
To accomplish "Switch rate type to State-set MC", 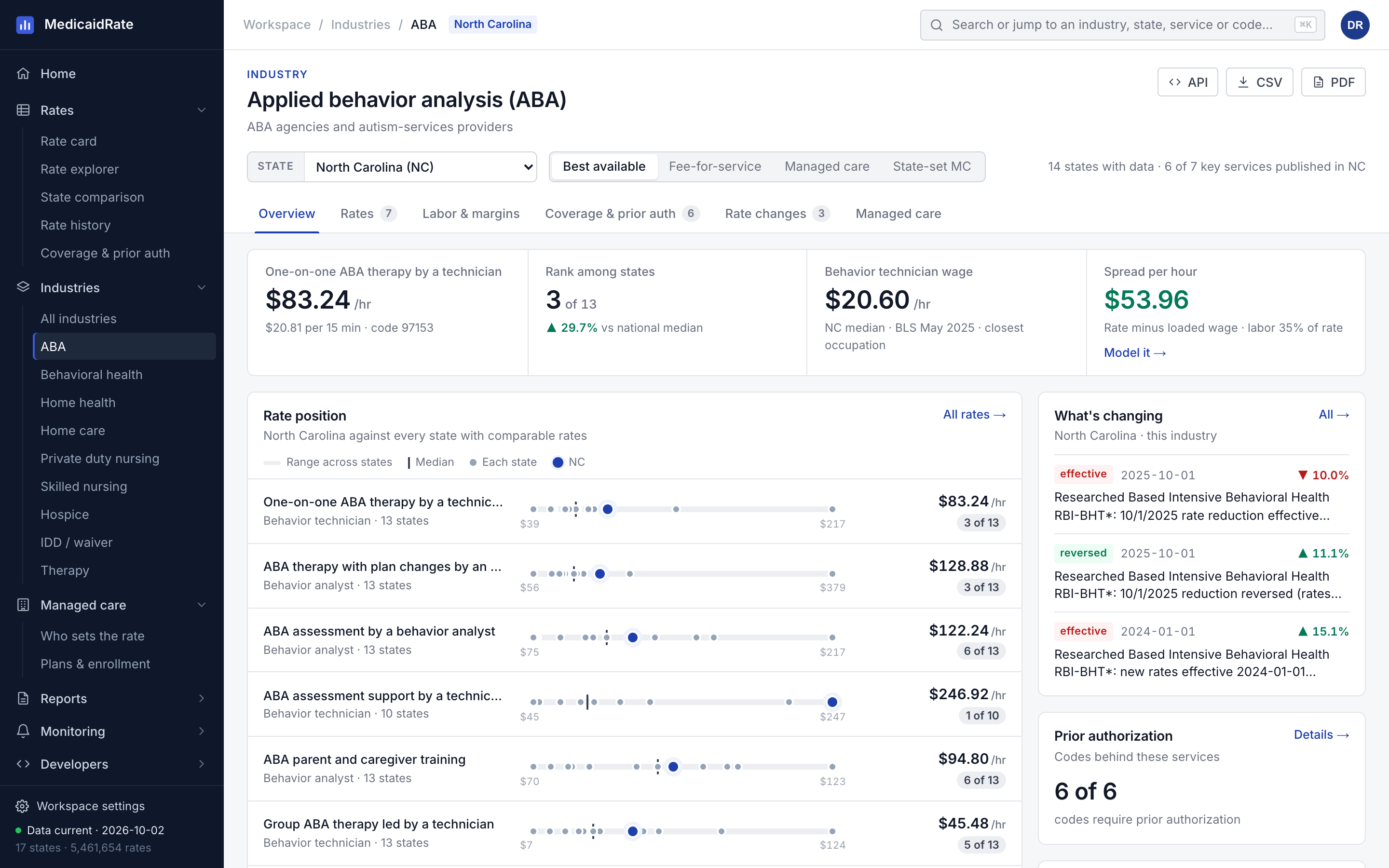I will pos(932,166).
